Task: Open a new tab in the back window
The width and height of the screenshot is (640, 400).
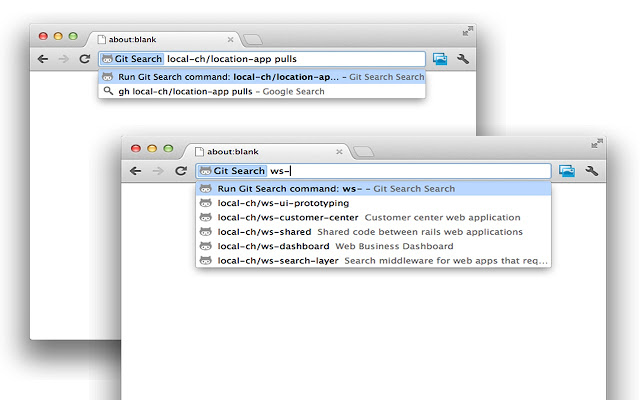Action: click(x=253, y=40)
